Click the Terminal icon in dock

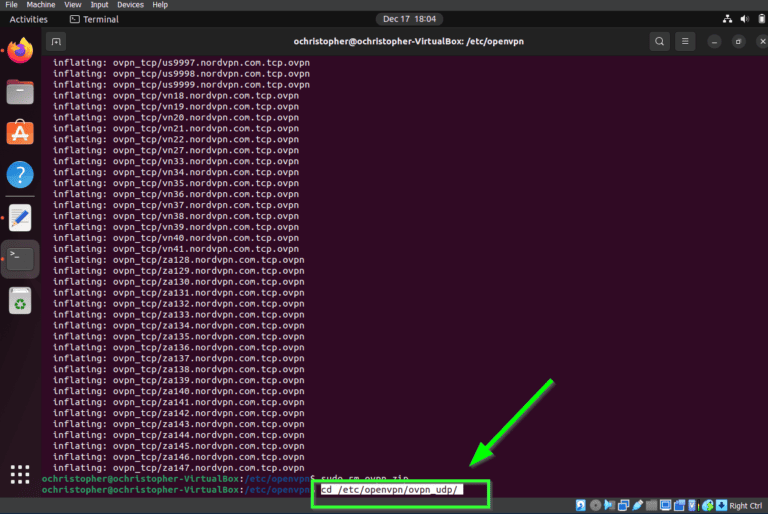[20, 258]
